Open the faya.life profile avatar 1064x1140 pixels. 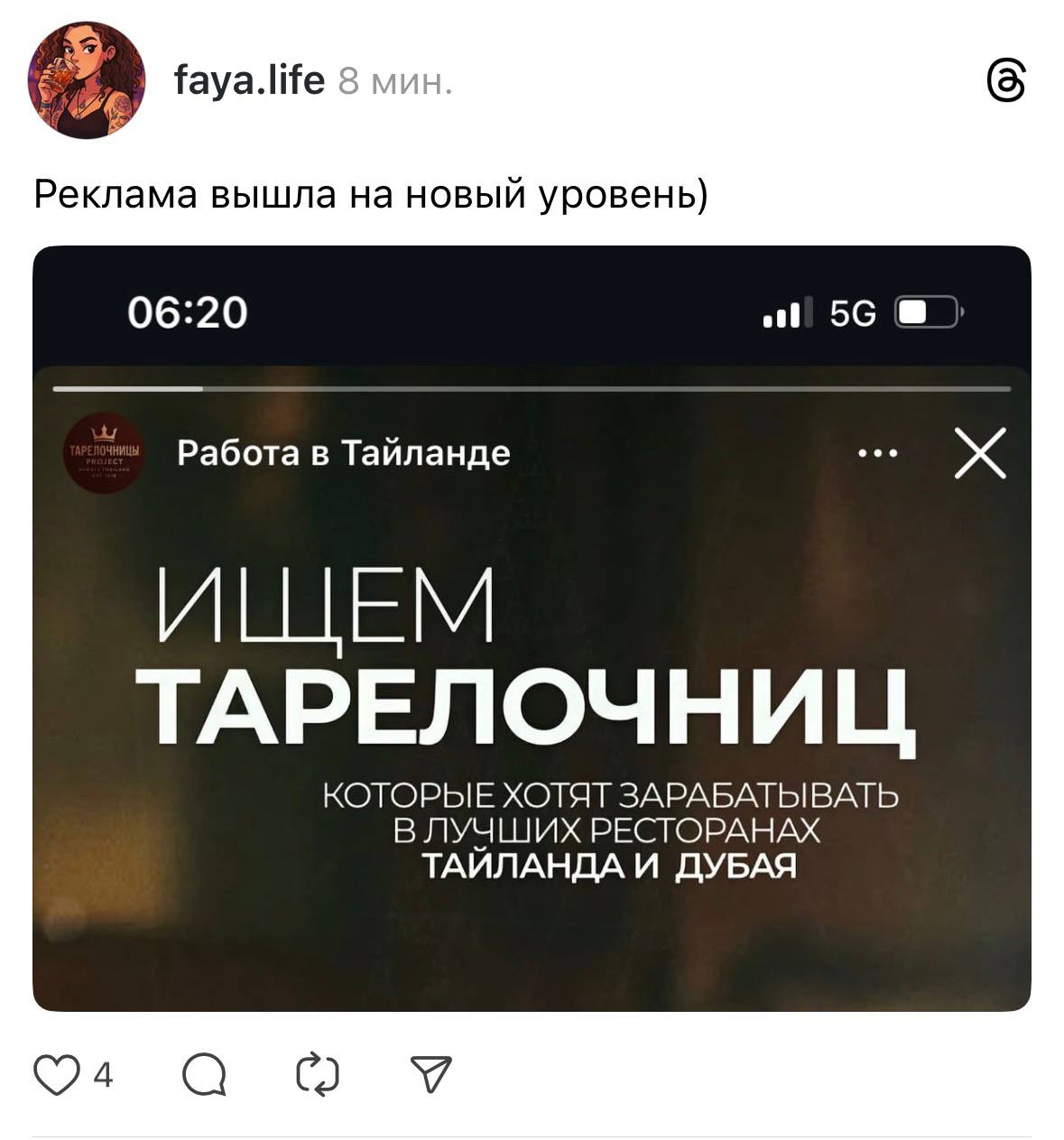click(87, 80)
